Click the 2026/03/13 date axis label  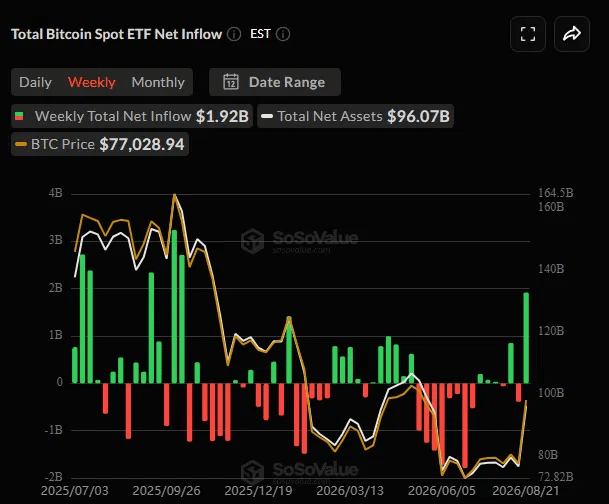coord(350,490)
